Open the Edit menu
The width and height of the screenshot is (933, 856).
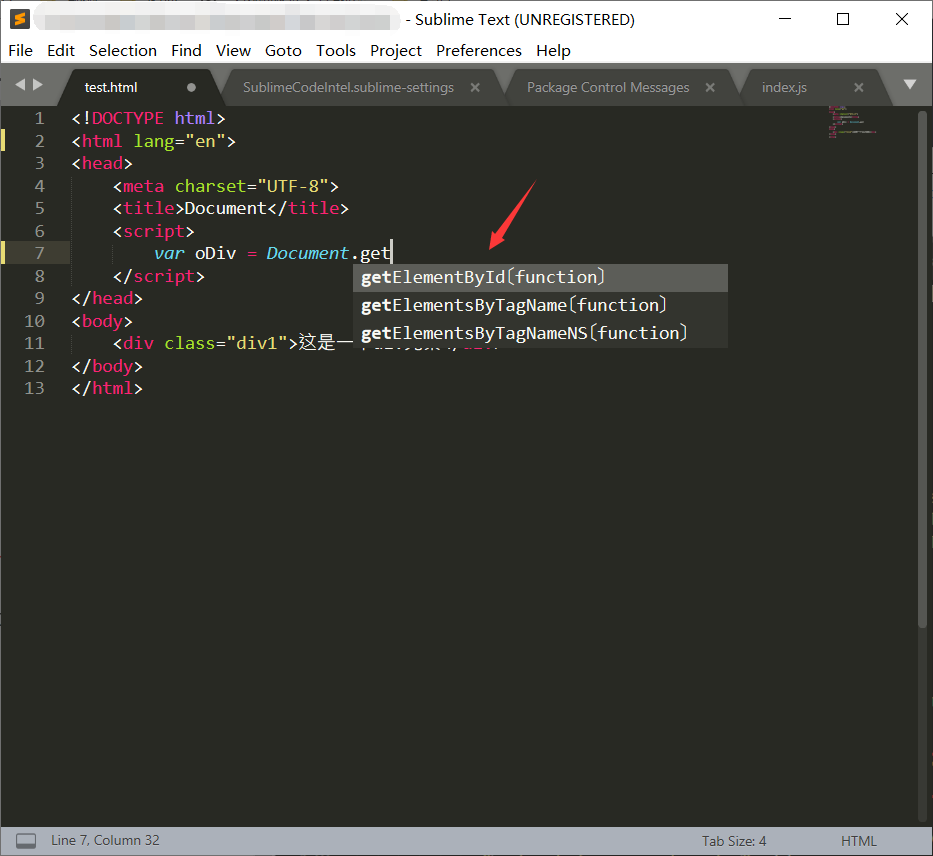pos(61,51)
